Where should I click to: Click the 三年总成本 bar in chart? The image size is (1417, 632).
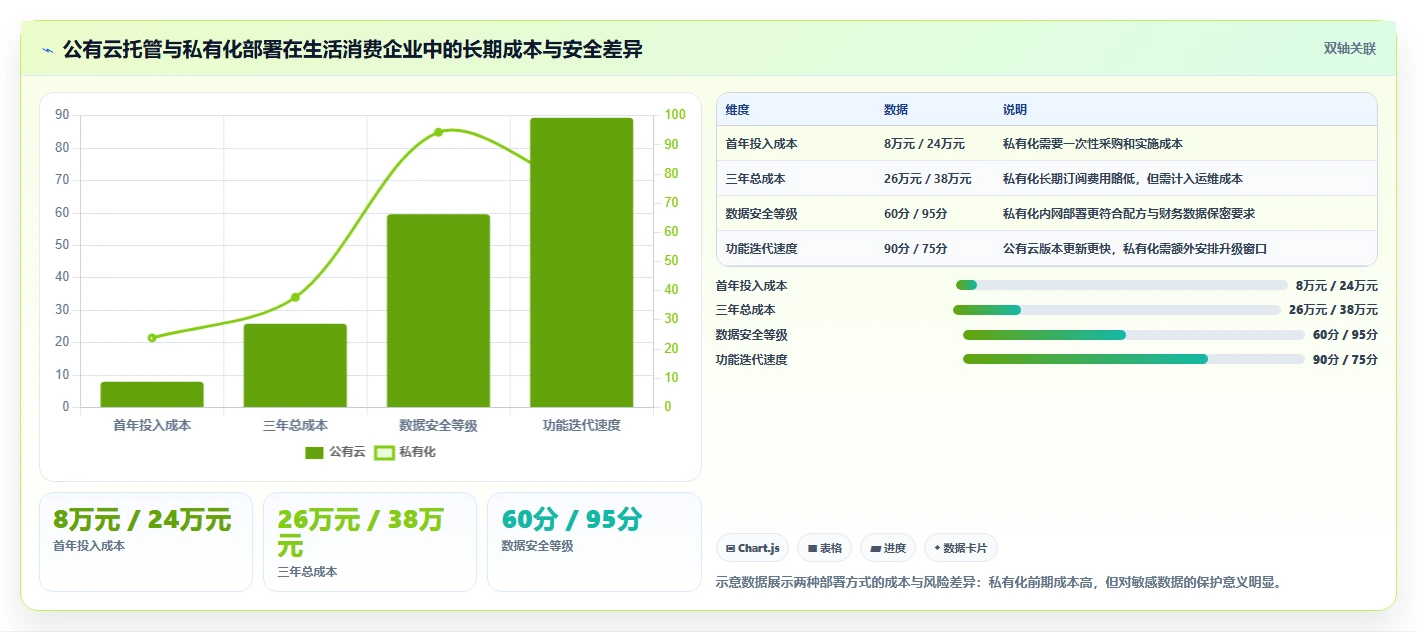(x=295, y=366)
